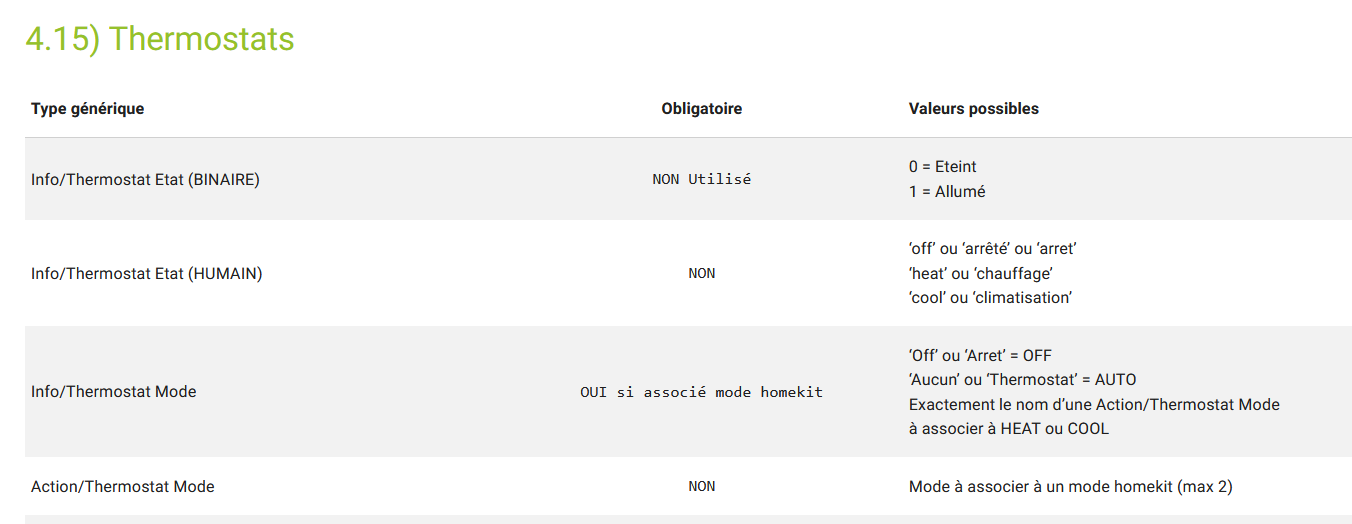
Task: Click the '1 = Allumé' value text
Action: click(x=947, y=192)
